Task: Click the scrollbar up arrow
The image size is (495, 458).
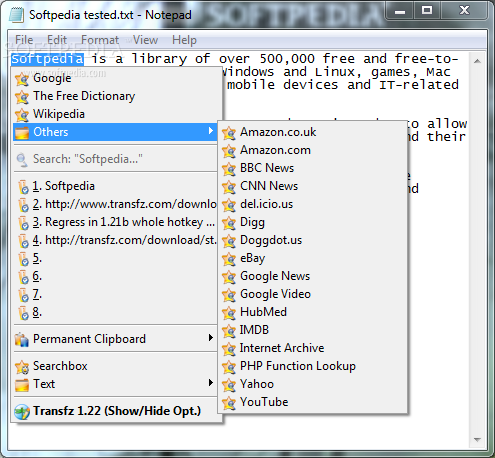Action: [x=477, y=61]
